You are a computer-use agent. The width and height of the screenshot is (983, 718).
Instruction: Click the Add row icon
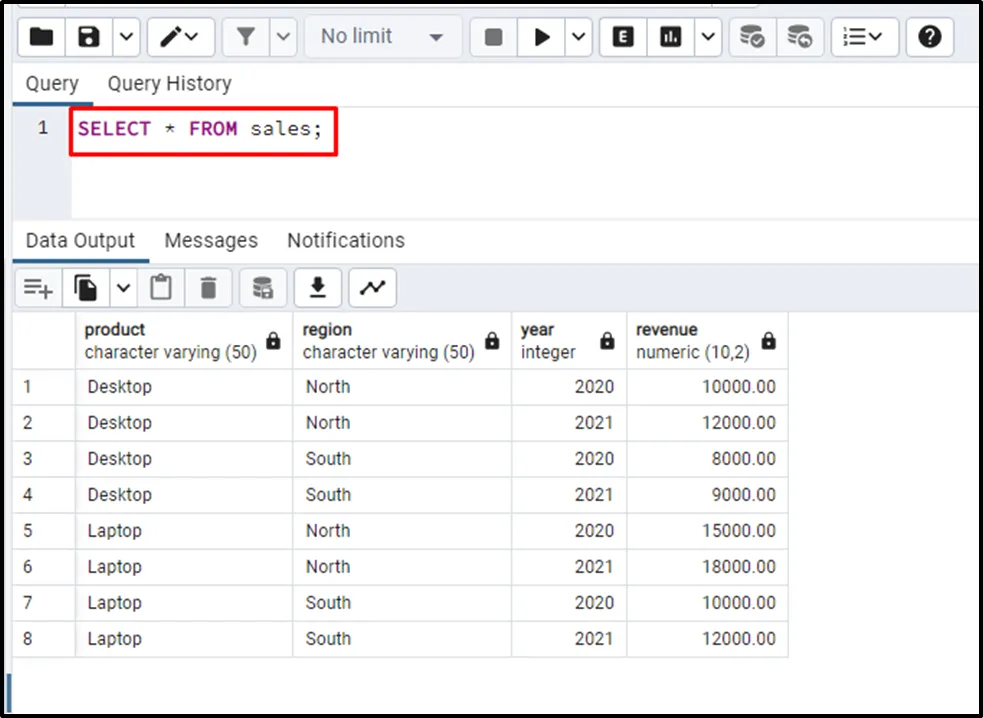point(38,288)
